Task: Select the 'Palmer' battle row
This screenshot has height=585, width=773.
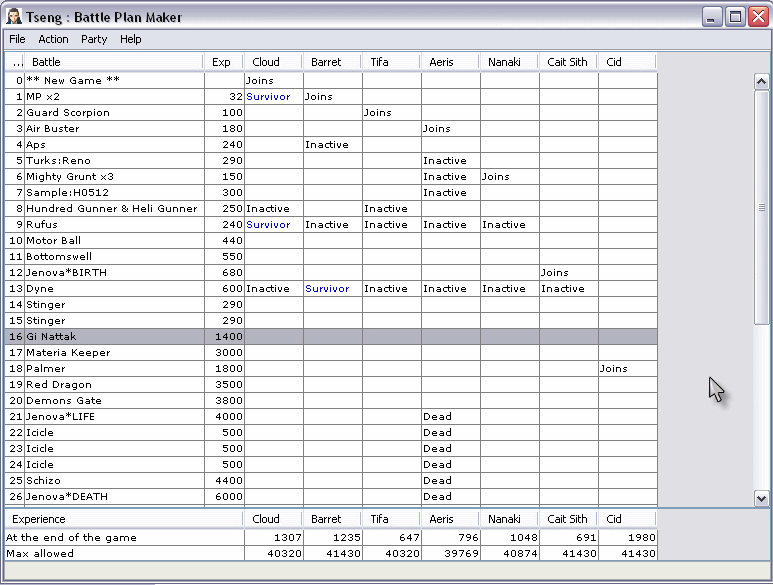Action: [x=331, y=369]
